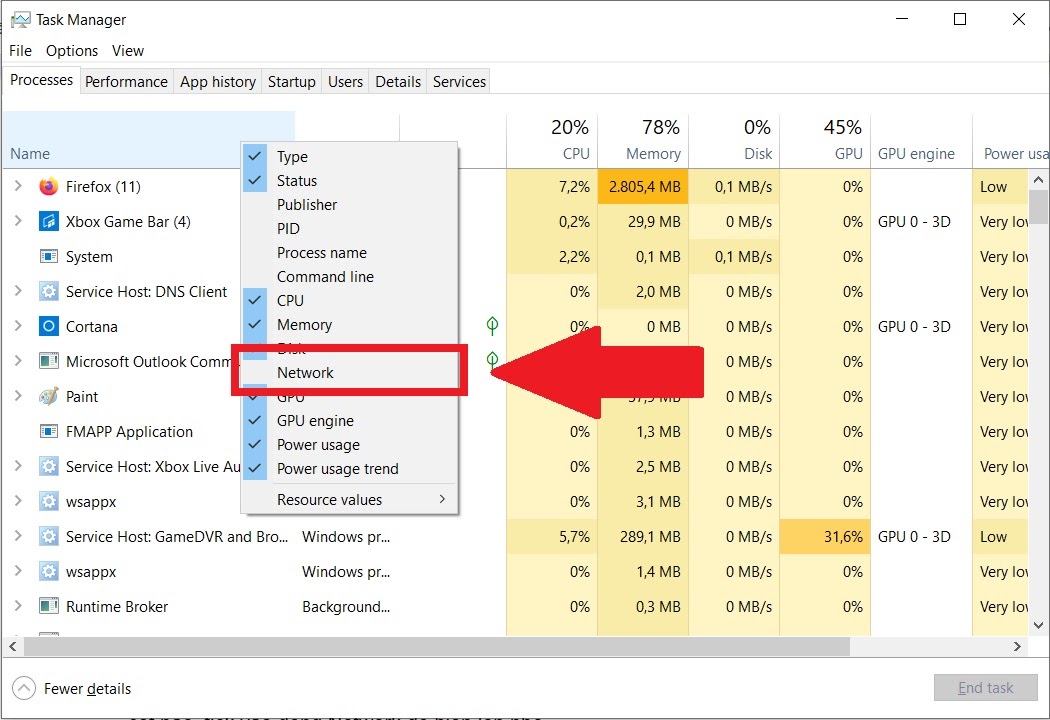The height and width of the screenshot is (720, 1050).
Task: Click the Cortana app icon
Action: 48,326
